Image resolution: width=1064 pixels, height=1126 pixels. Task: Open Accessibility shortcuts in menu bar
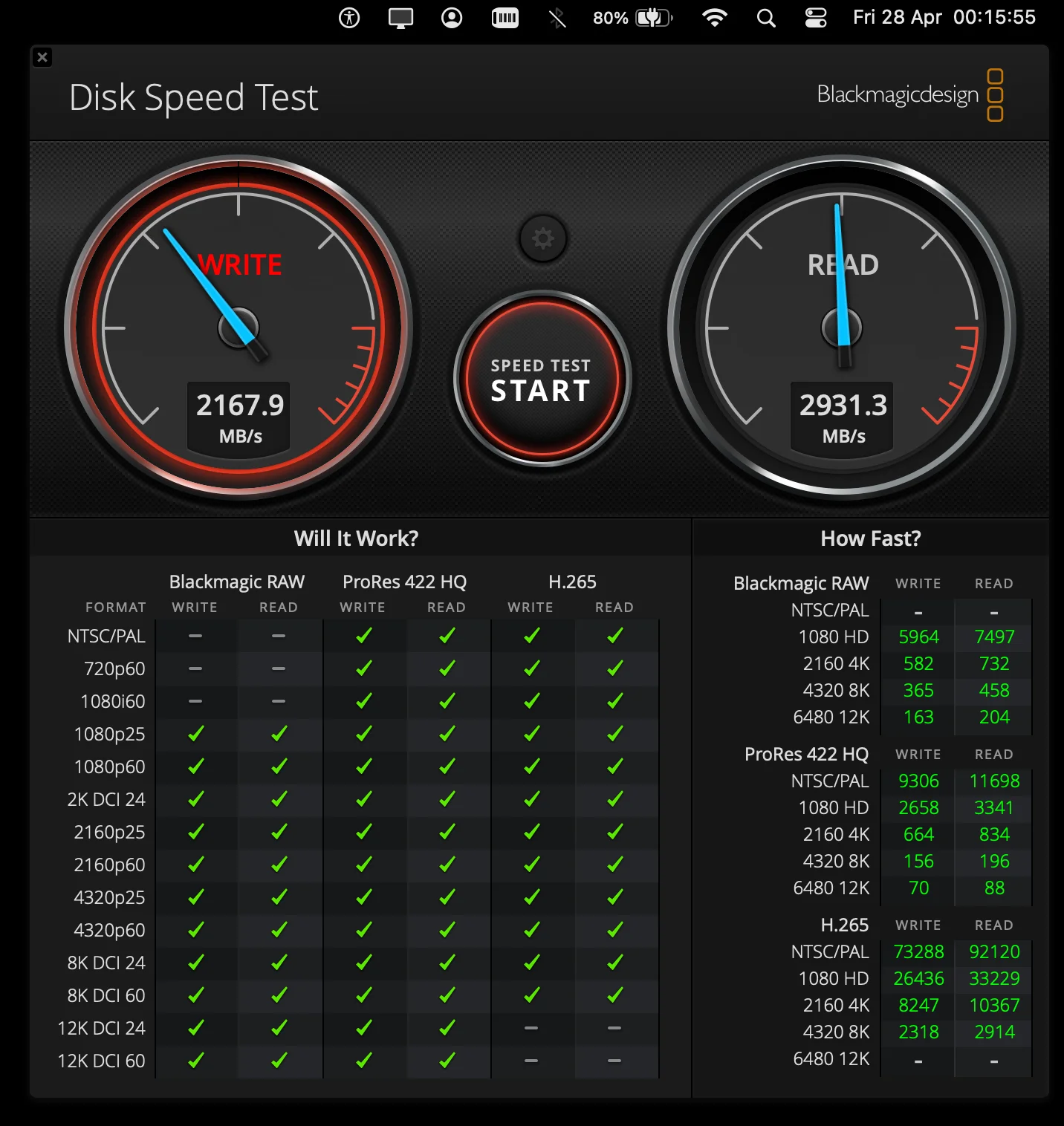click(x=349, y=18)
